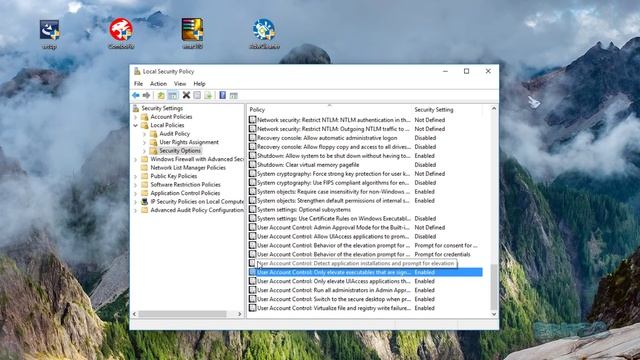Click policy list scrollbar up arrow
The height and width of the screenshot is (360, 640).
pos(494,109)
